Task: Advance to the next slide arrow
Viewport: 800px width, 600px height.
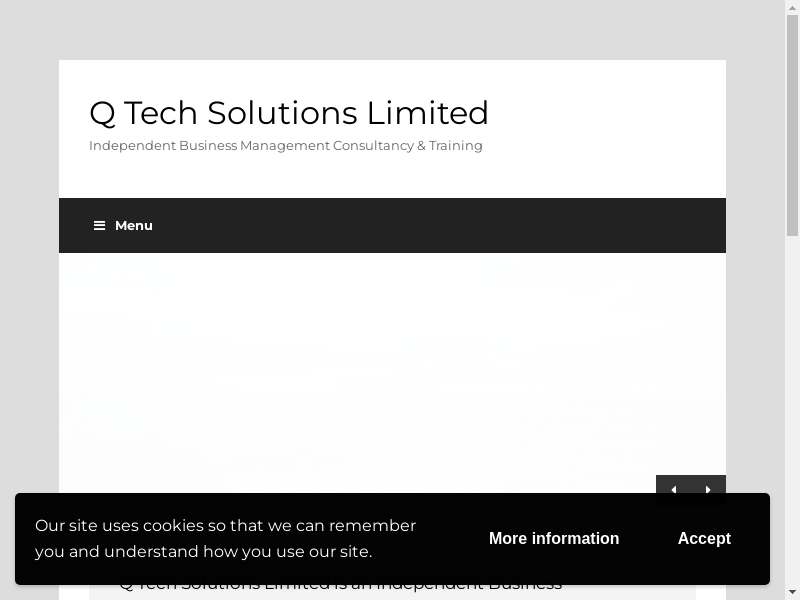Action: (708, 489)
